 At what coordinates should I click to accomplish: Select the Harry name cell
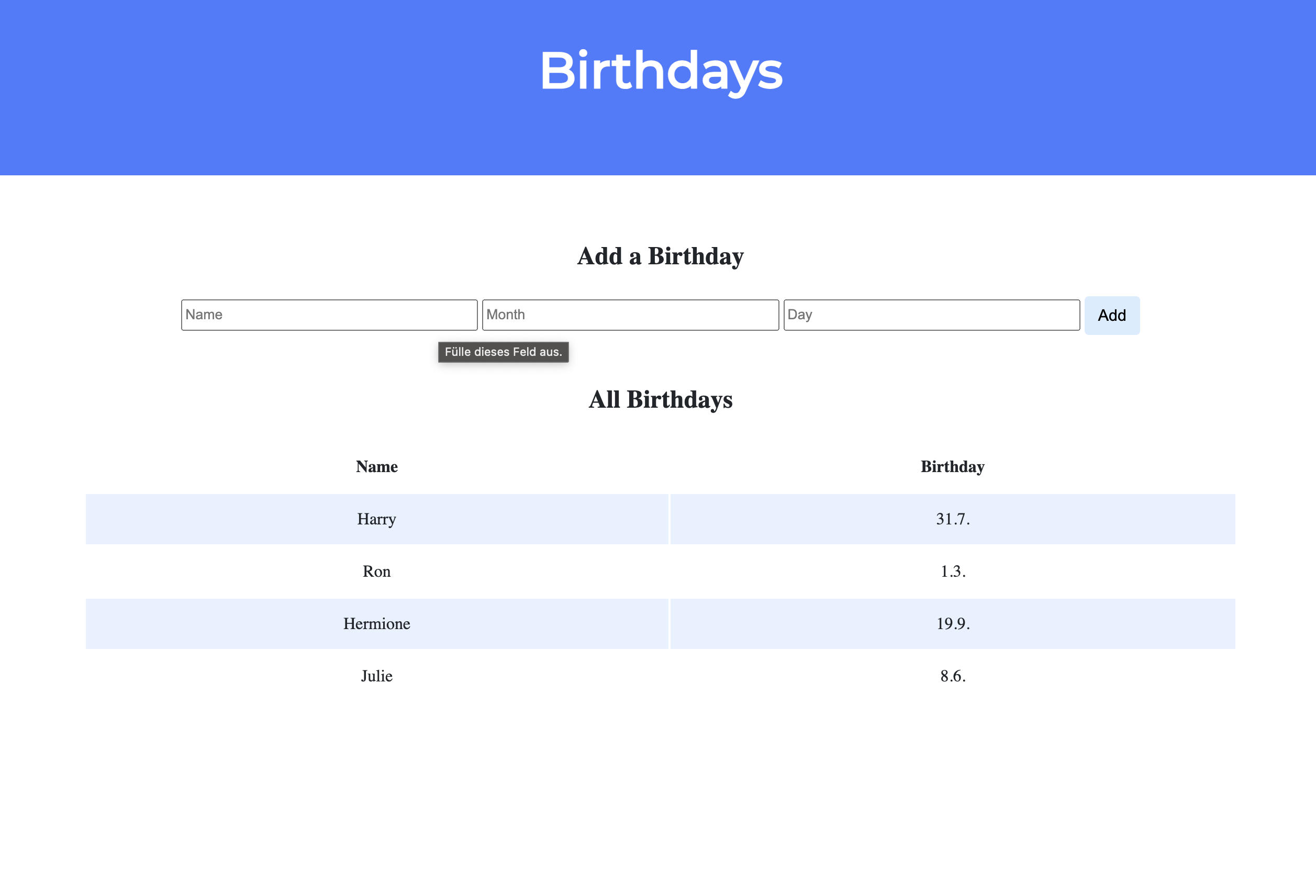click(376, 519)
